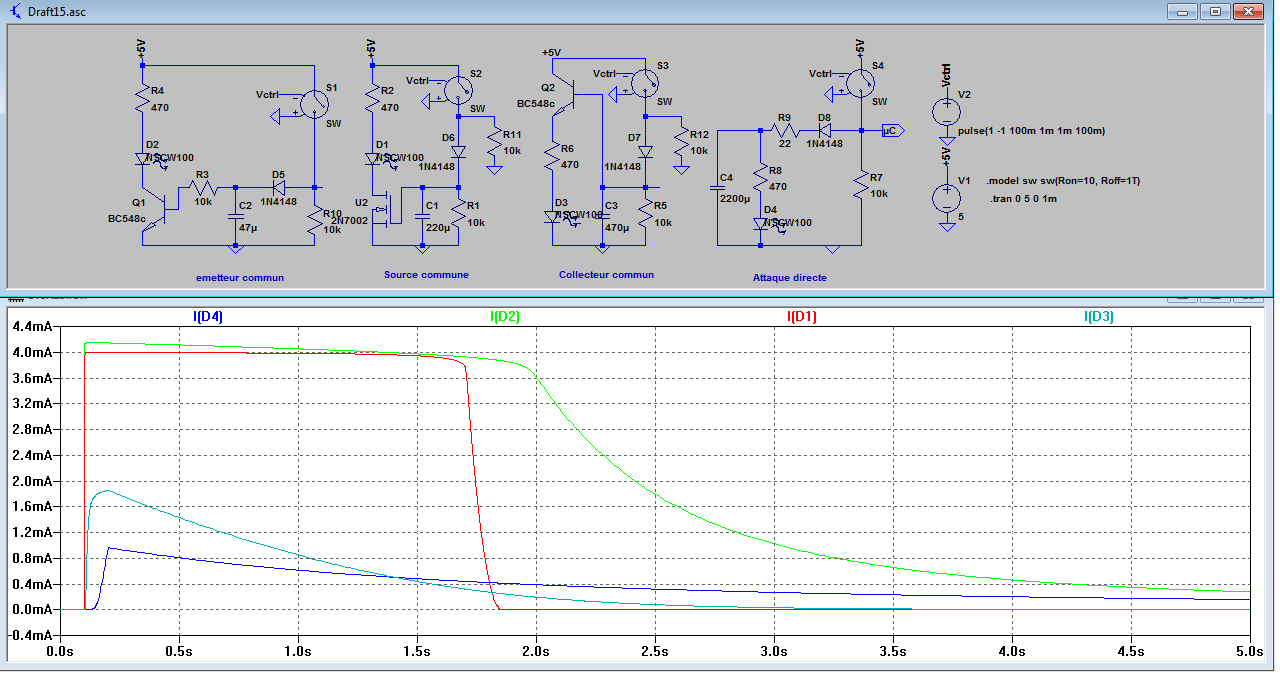The height and width of the screenshot is (673, 1280).
Task: Select resistor R9 symbol
Action: click(x=783, y=130)
